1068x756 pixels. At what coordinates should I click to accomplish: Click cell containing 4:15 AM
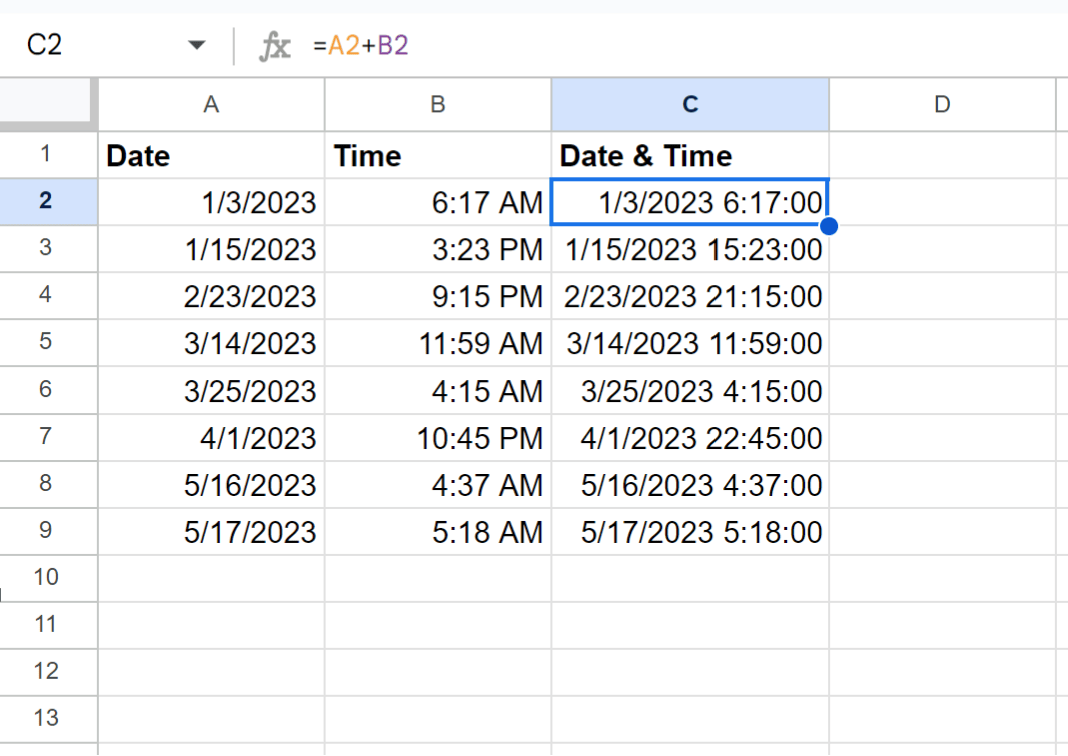438,391
